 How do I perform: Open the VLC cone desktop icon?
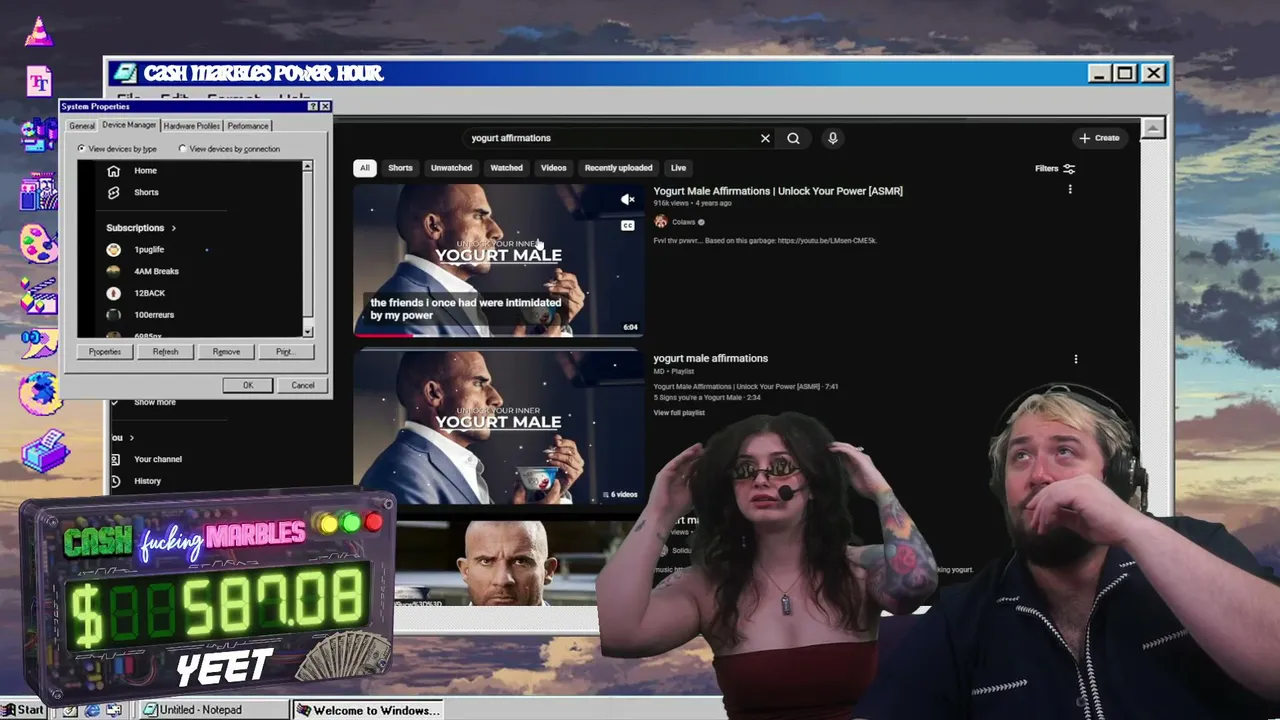(39, 32)
